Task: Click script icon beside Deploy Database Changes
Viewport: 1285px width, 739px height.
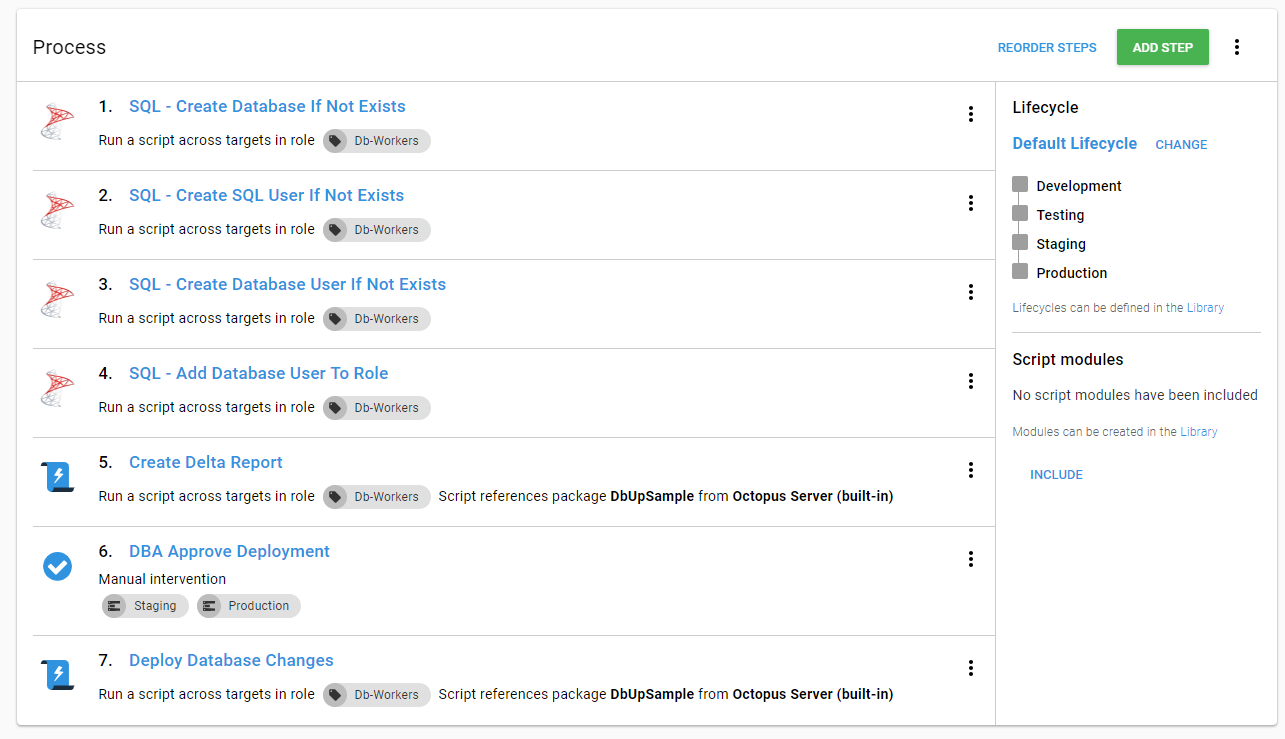Action: [x=58, y=675]
